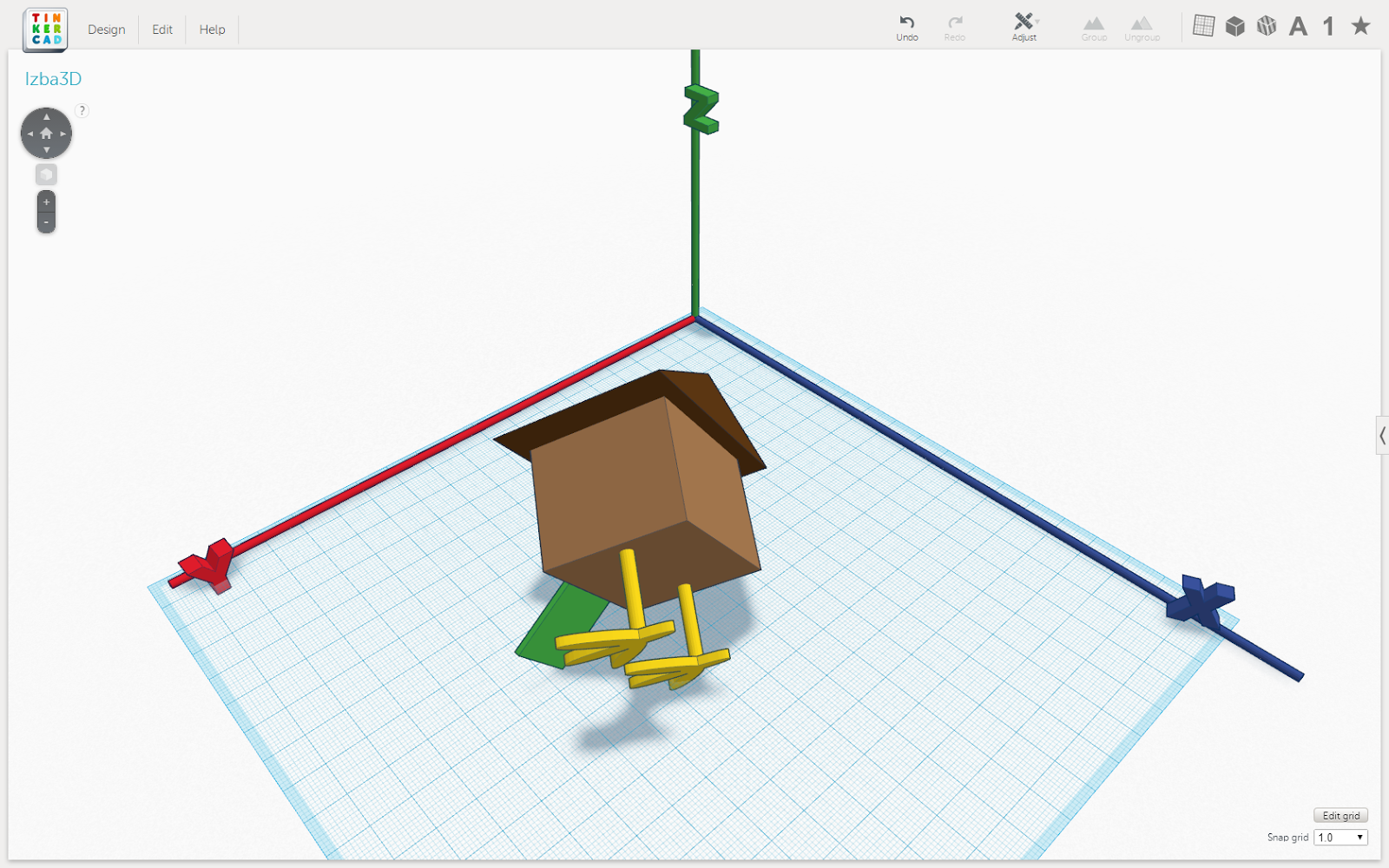Orbit view left with left arrow
1389x868 pixels.
click(30, 134)
